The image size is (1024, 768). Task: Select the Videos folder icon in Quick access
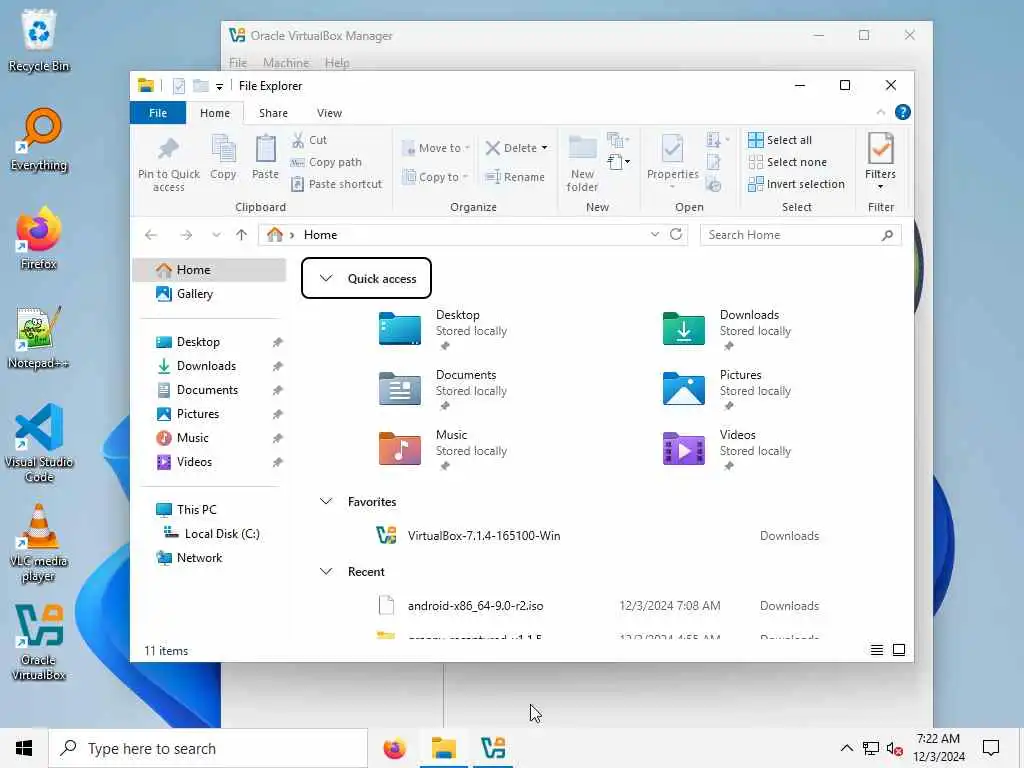pos(684,448)
